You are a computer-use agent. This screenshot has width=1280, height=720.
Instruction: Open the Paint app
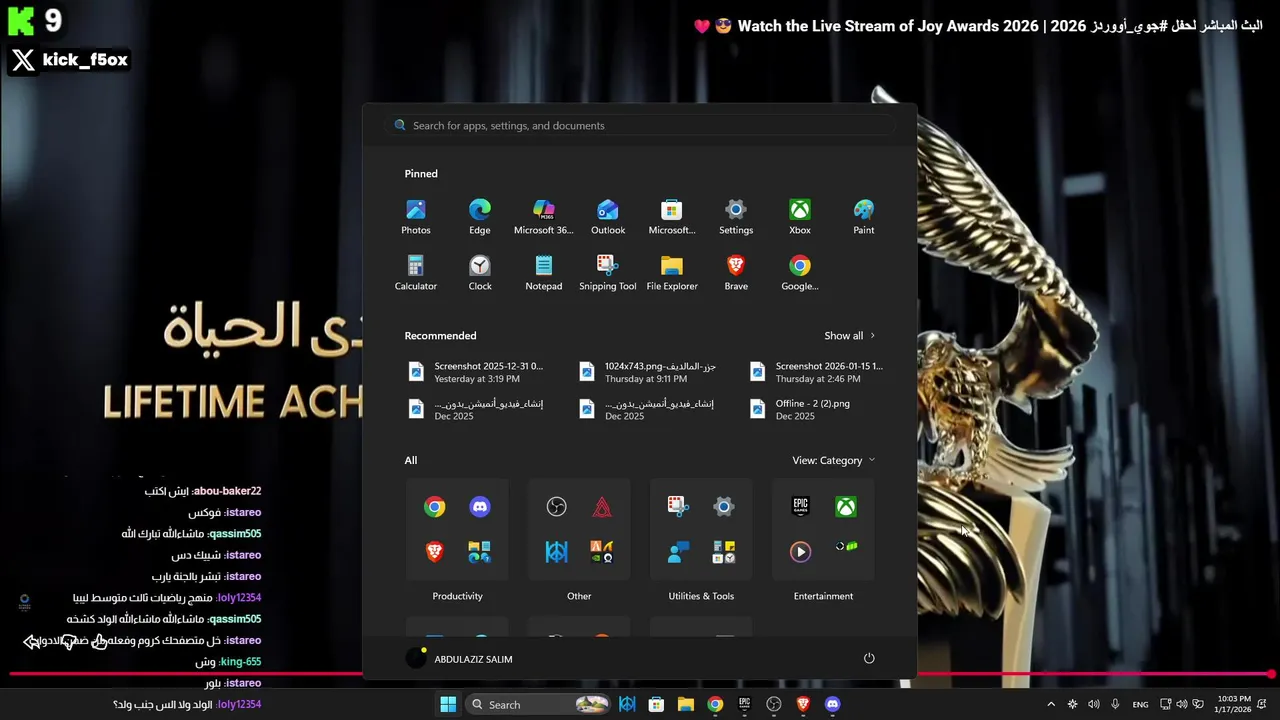pyautogui.click(x=864, y=217)
